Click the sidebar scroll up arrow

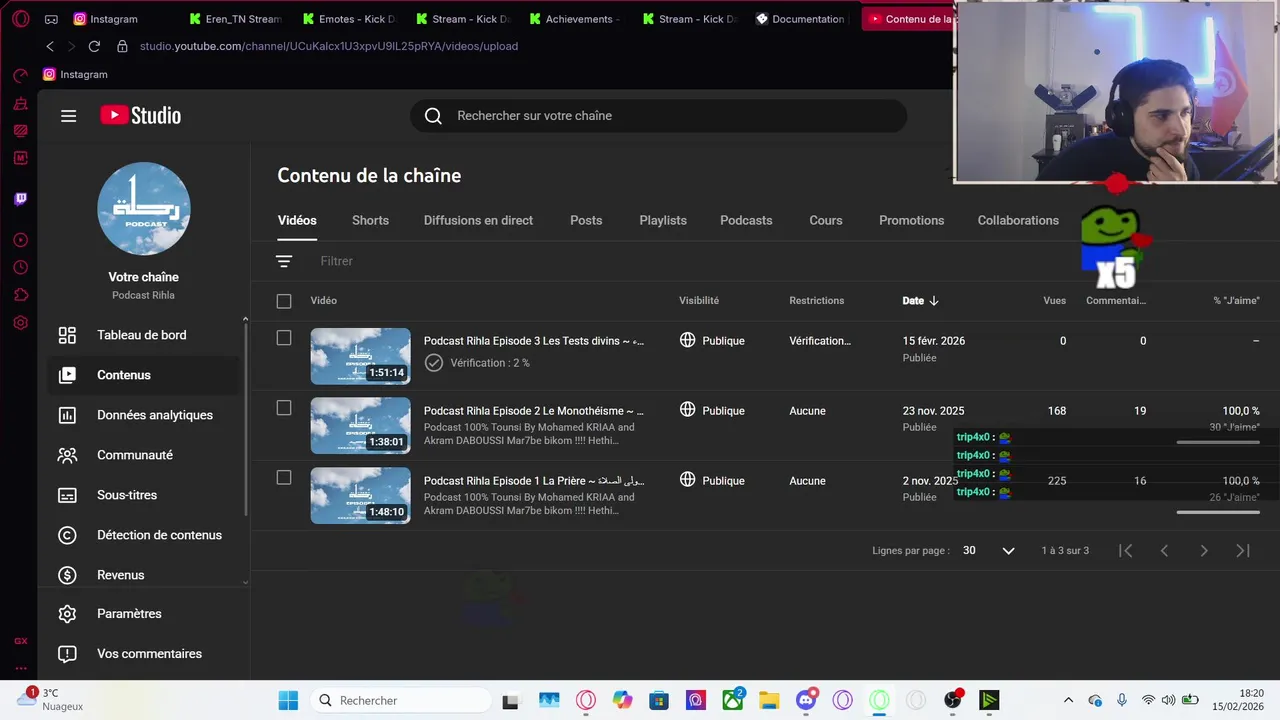pos(246,320)
